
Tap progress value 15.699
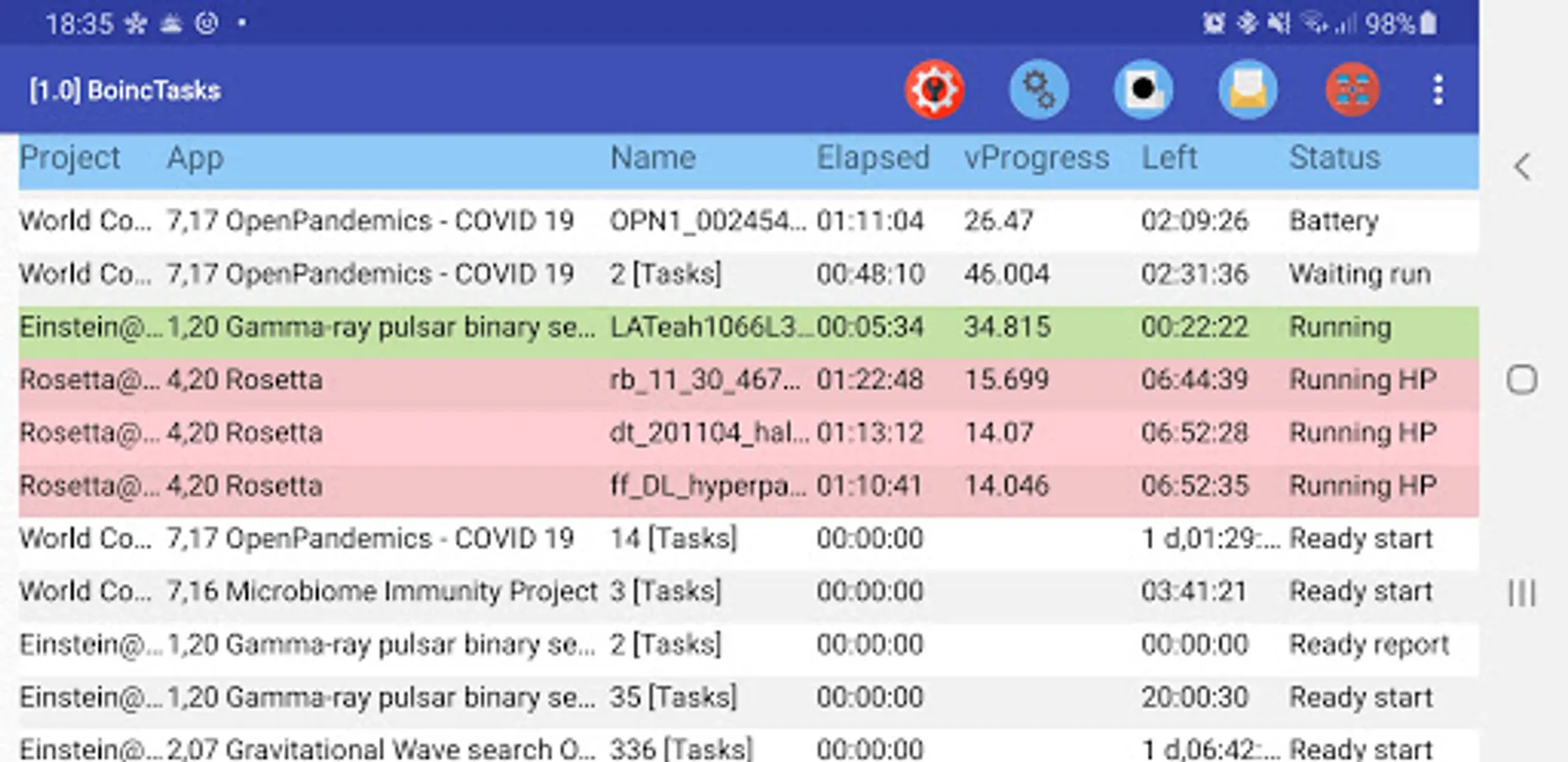pos(1006,380)
